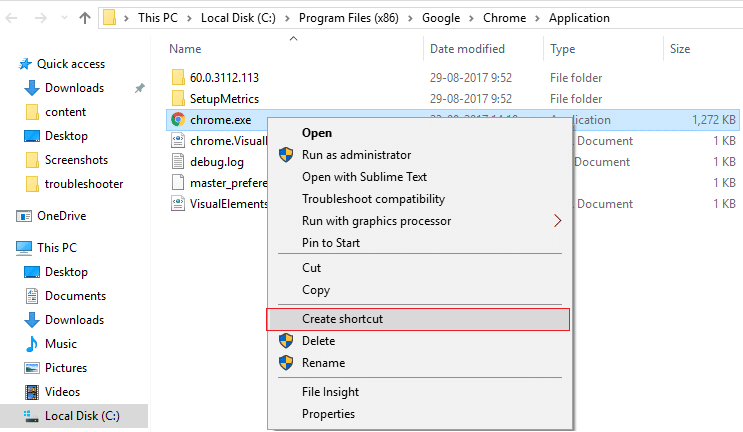Screen dimensions: 743x432
Task: Expand chevron after This PC breadcrumb
Action: point(189,18)
